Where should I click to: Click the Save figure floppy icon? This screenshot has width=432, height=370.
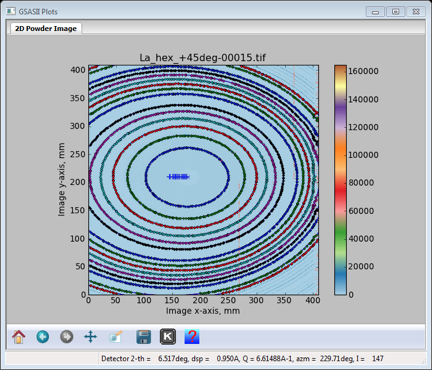coord(144,337)
